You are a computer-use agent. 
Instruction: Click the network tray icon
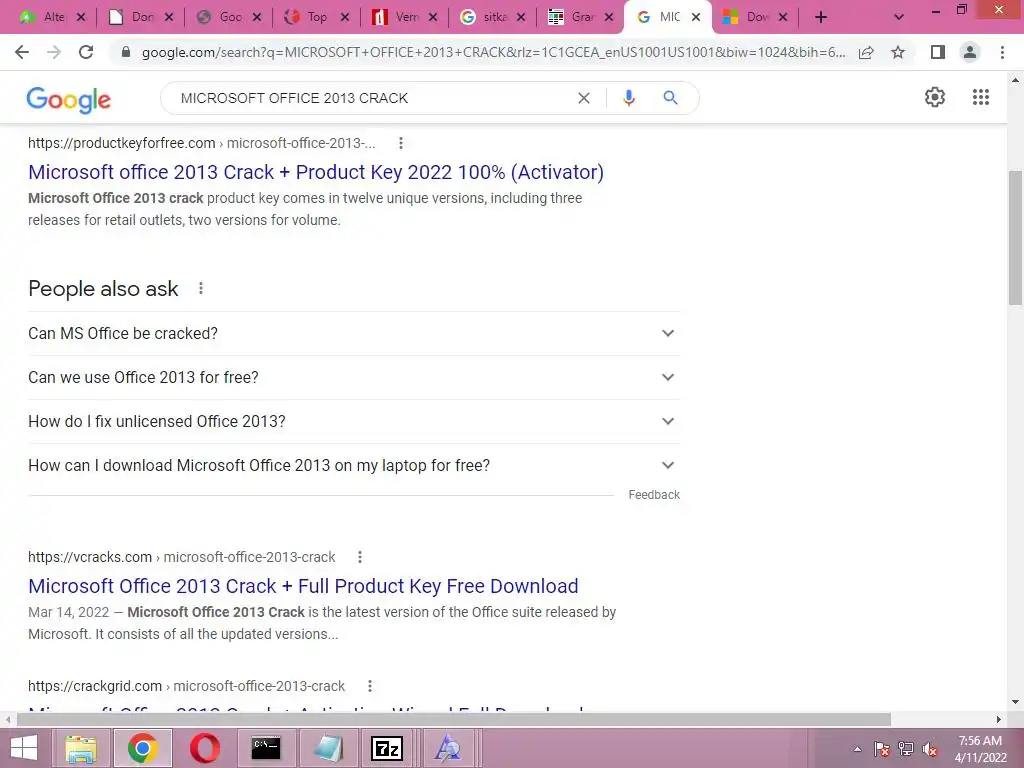(906, 749)
